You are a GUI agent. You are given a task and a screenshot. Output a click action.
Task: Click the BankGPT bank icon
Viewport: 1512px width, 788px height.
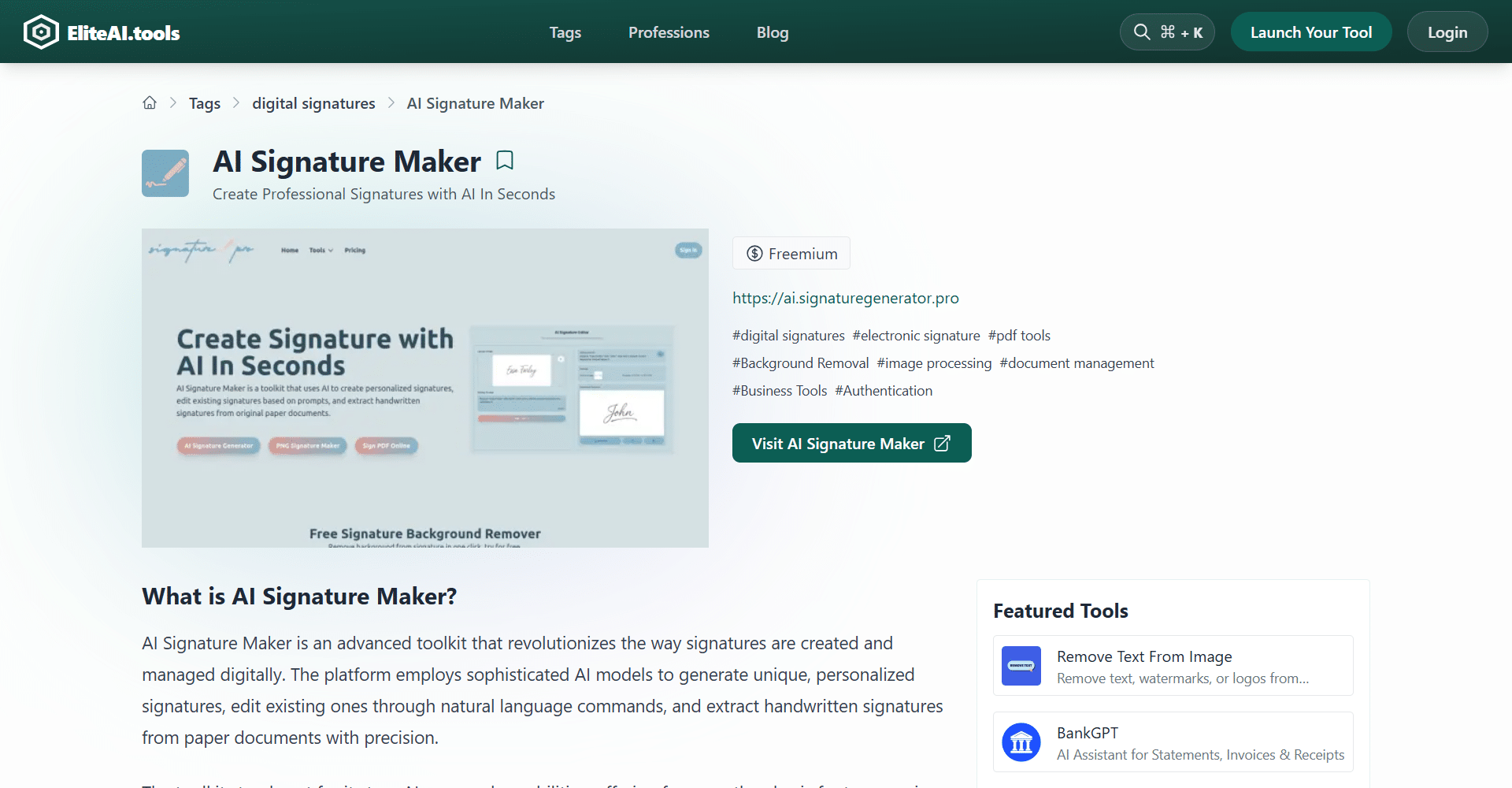point(1021,742)
